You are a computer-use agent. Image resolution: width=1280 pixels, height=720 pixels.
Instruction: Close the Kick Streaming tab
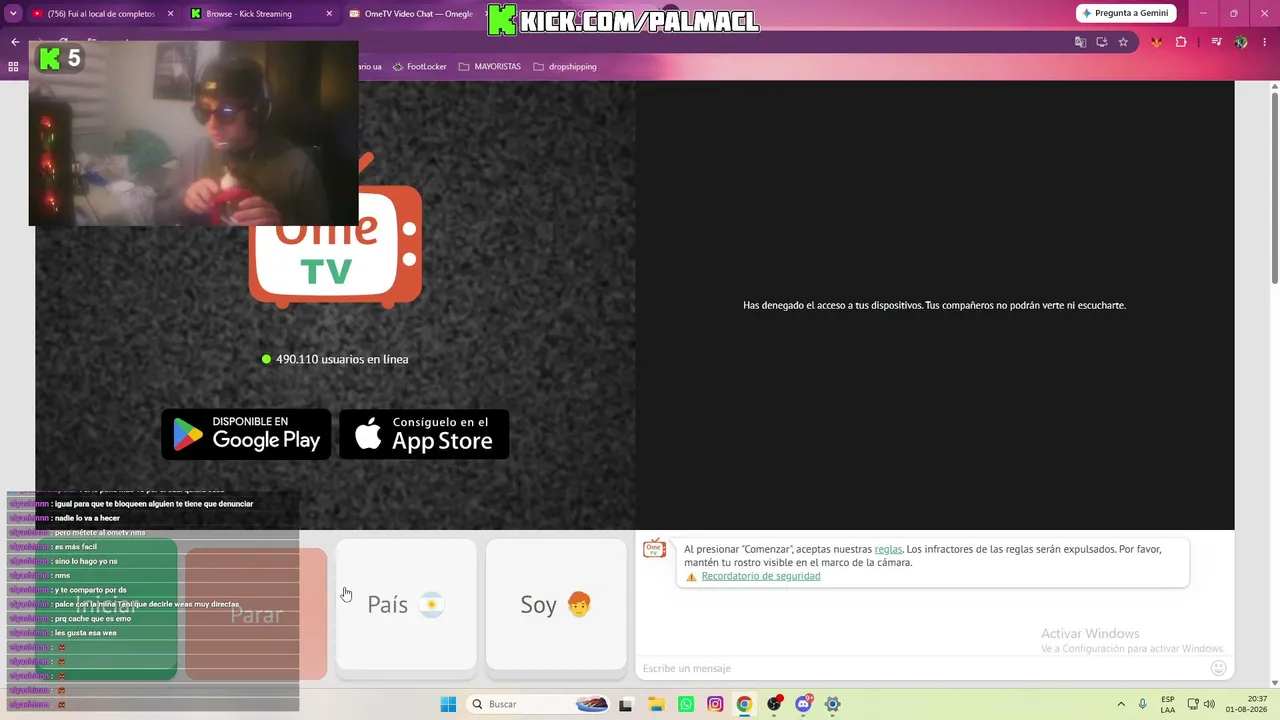tap(329, 14)
